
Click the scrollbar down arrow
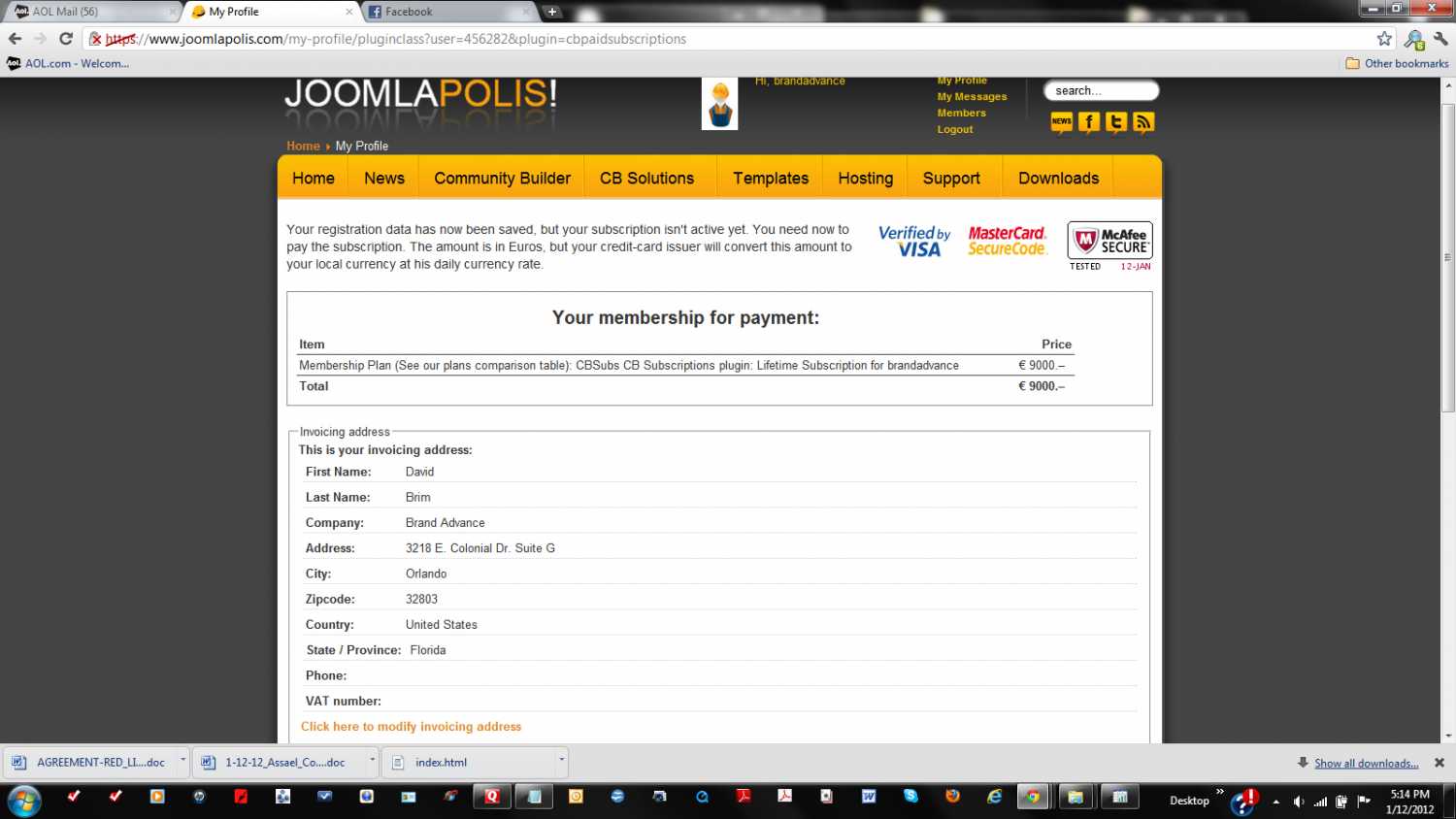point(1448,737)
